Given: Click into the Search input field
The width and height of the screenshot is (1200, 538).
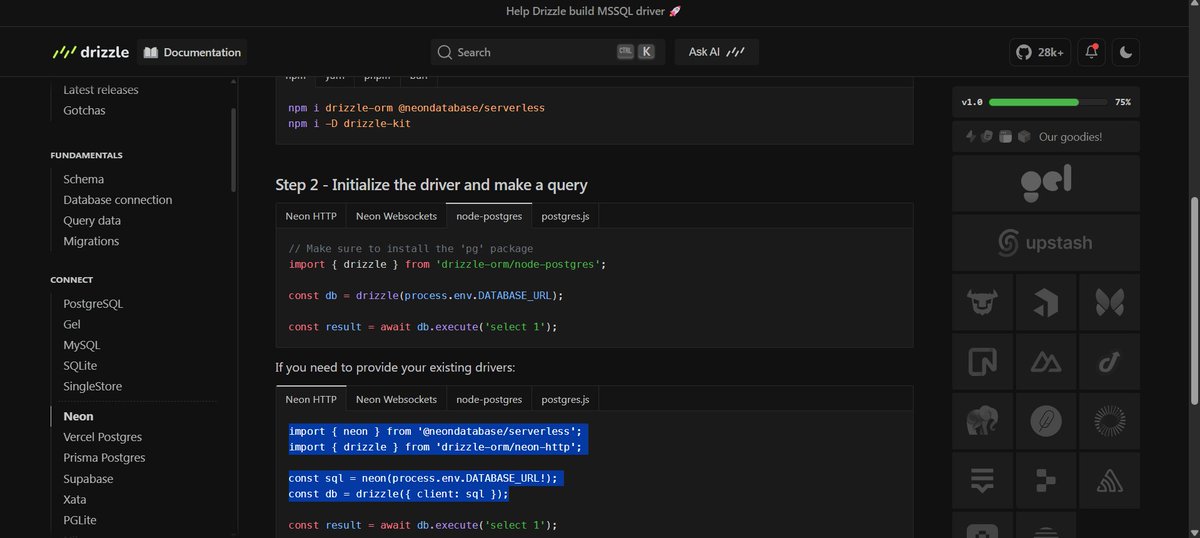Looking at the screenshot, I should pos(548,52).
